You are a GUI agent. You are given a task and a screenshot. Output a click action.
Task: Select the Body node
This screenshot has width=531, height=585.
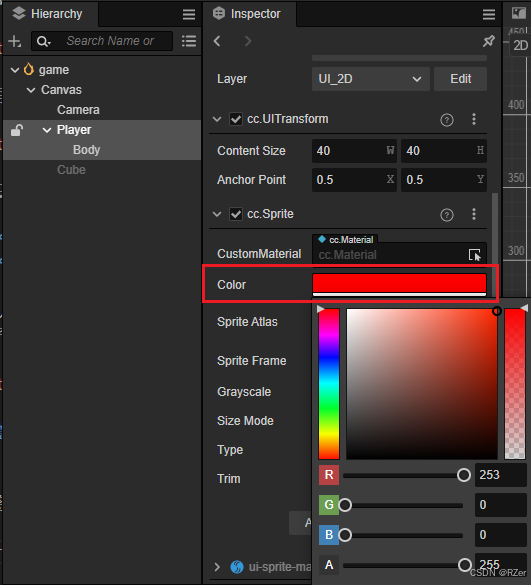tap(87, 150)
